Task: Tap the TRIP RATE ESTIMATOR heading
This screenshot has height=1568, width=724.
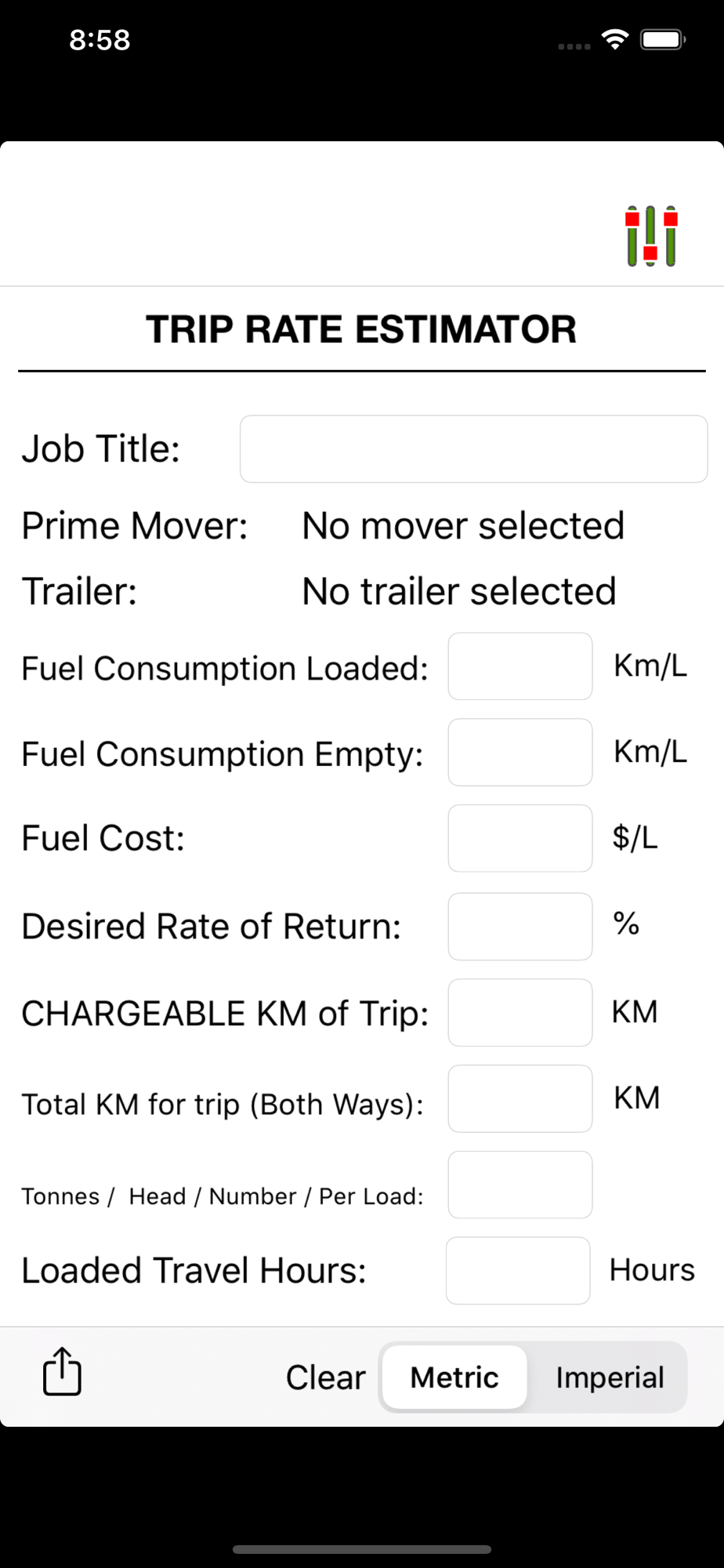Action: tap(361, 329)
